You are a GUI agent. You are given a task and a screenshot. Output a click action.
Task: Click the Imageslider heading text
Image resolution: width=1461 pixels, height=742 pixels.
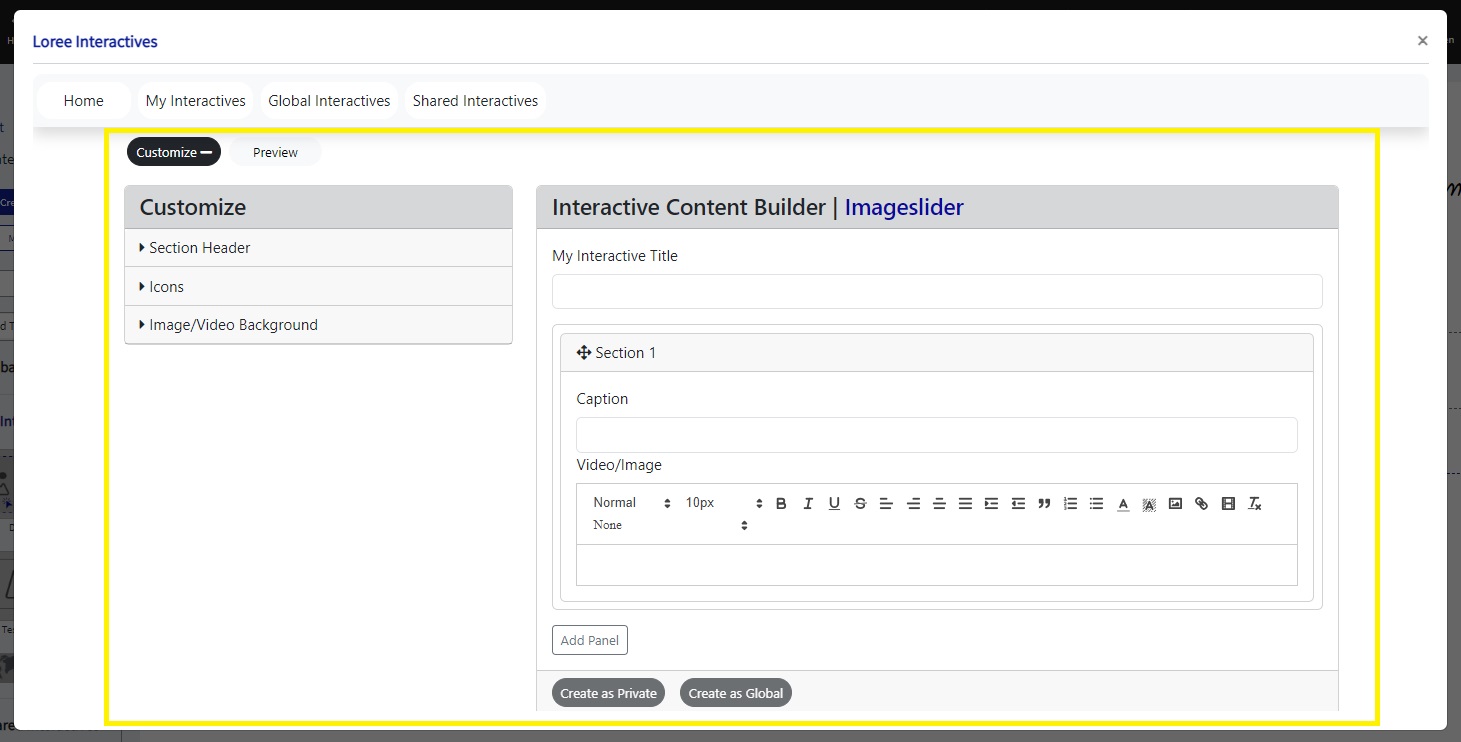click(904, 207)
